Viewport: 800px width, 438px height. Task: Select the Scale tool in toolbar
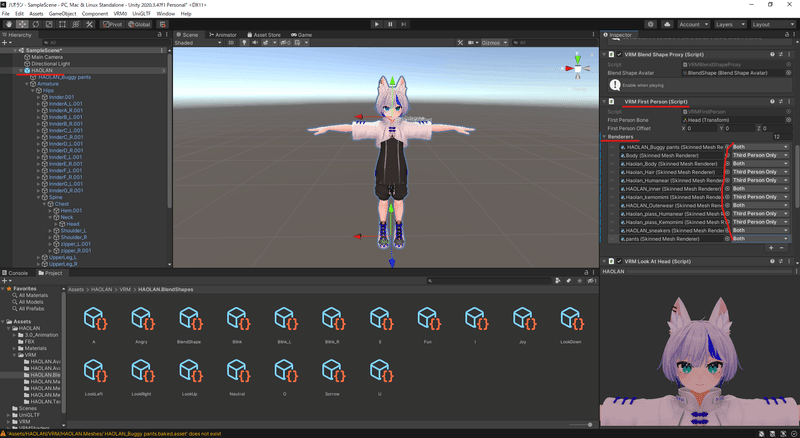pos(49,24)
